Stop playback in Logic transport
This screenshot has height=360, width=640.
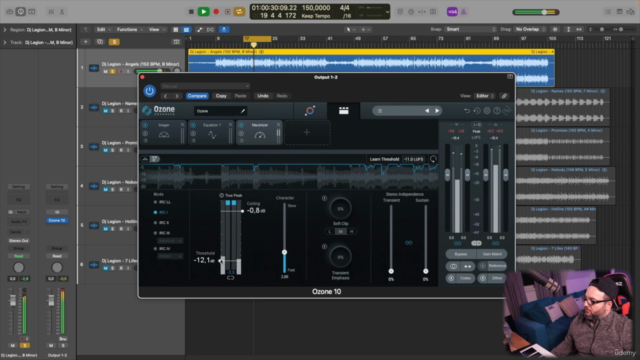[191, 12]
